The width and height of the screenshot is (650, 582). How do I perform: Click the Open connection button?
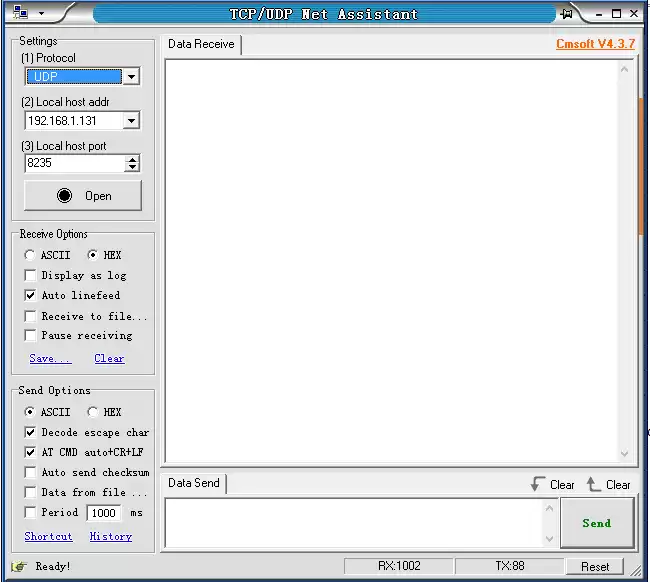83,196
